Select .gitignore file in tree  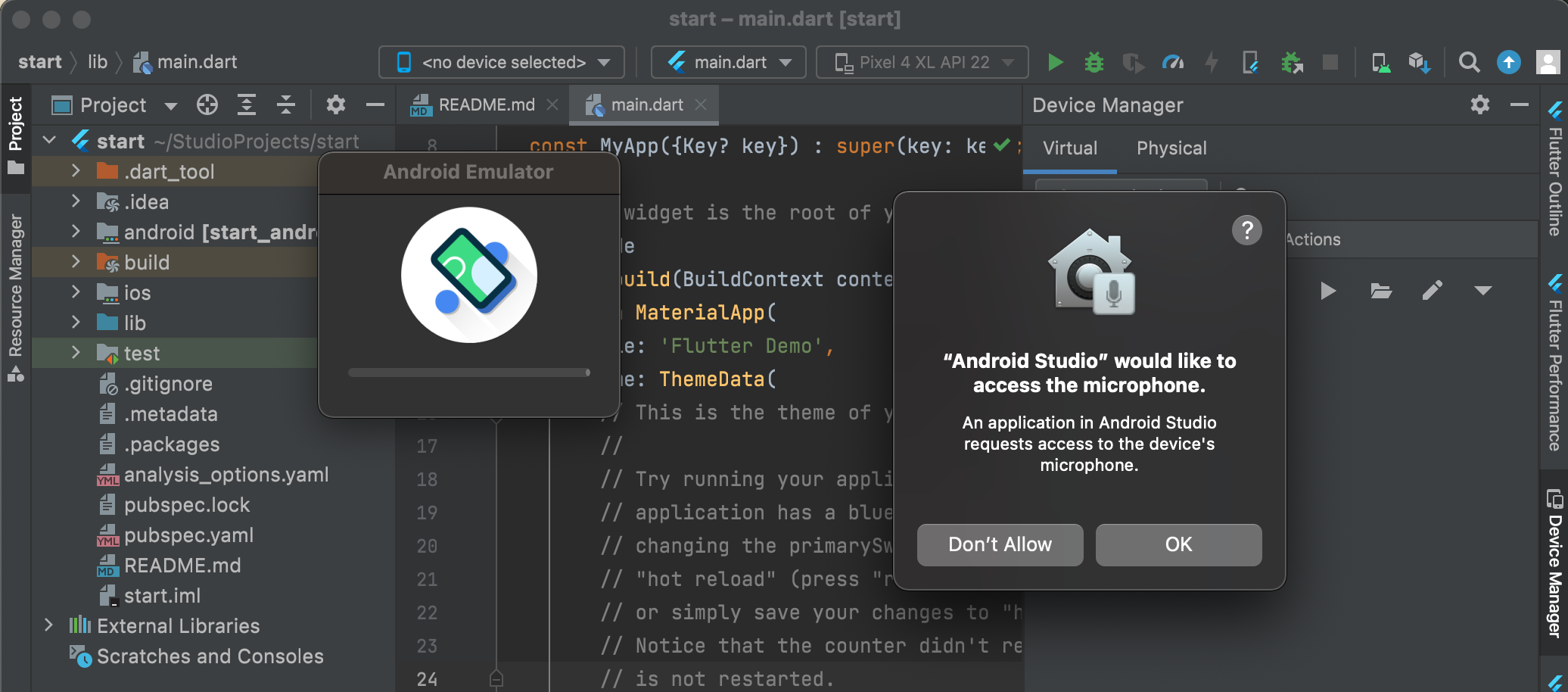(168, 384)
